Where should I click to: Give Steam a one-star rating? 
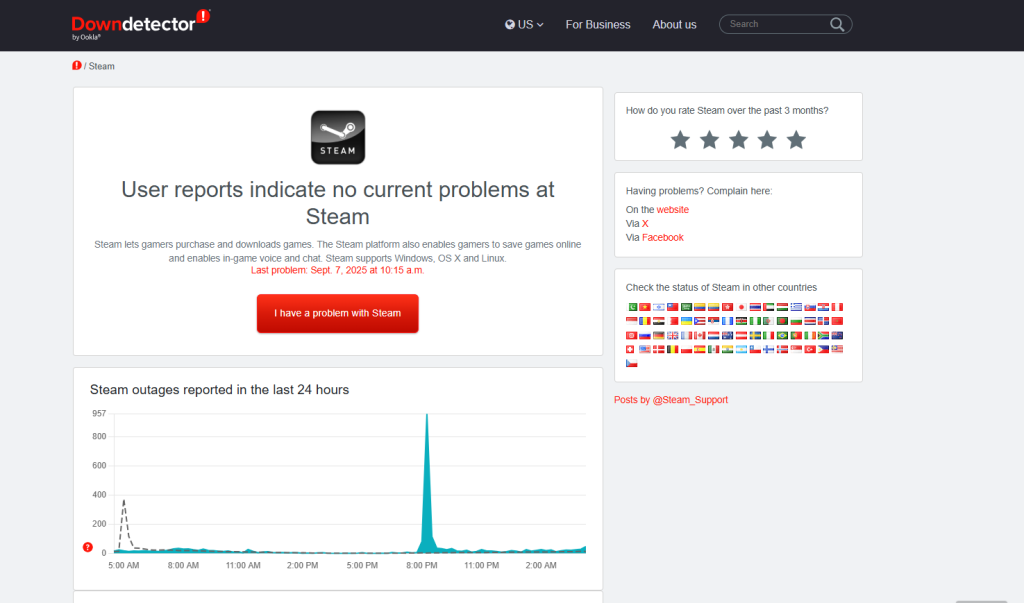click(680, 139)
